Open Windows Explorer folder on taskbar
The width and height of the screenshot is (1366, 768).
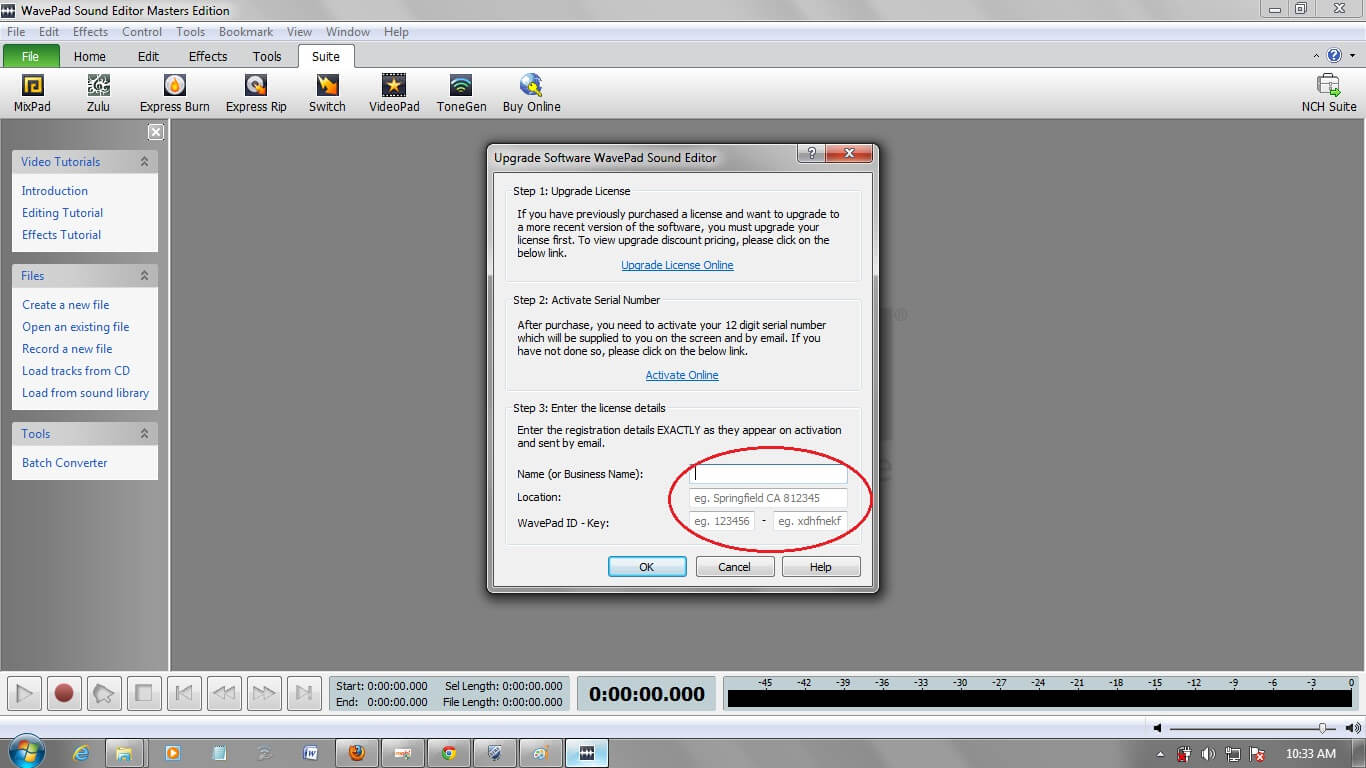125,753
